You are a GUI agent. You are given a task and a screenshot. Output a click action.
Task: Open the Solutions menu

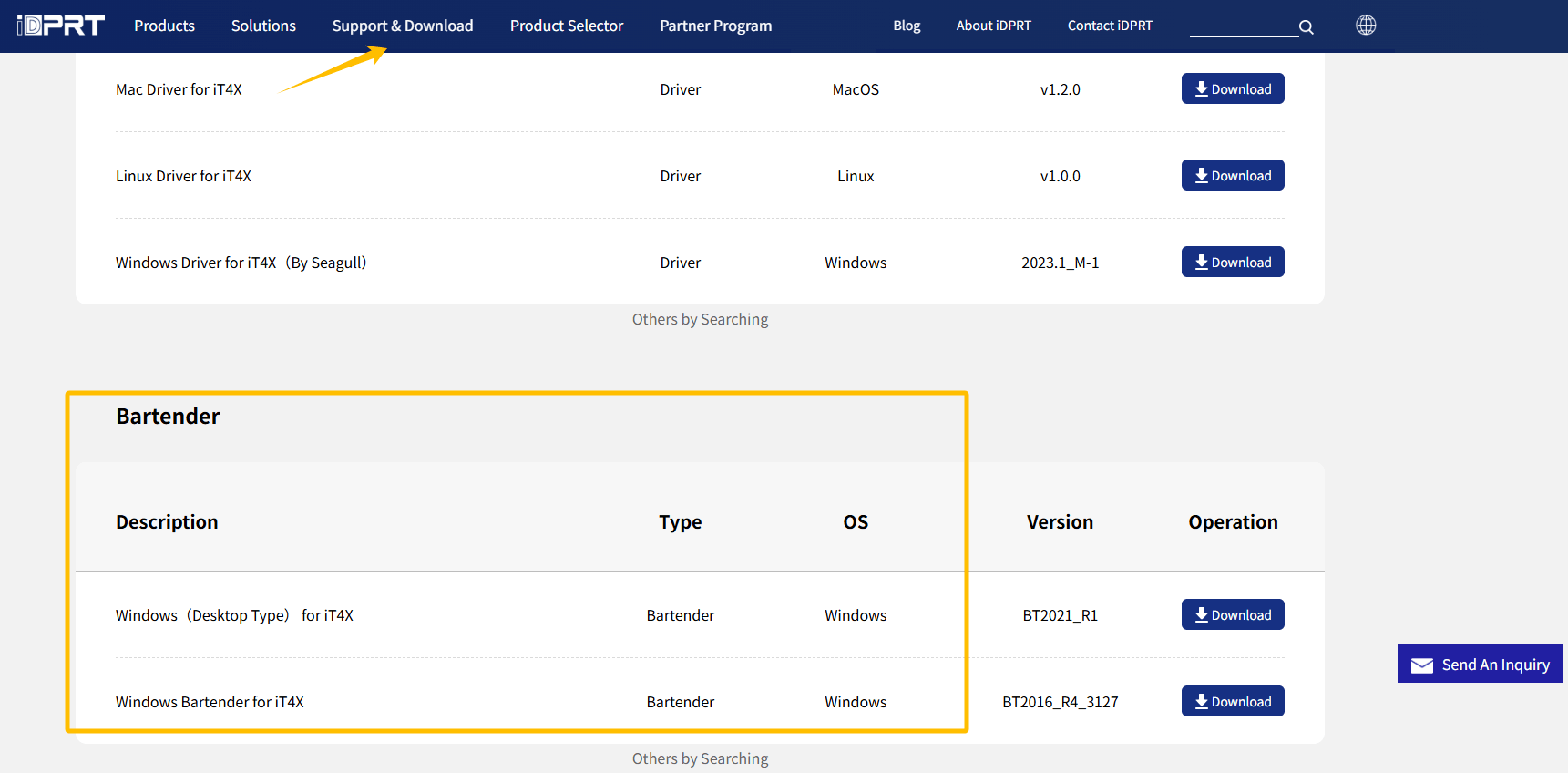coord(263,26)
